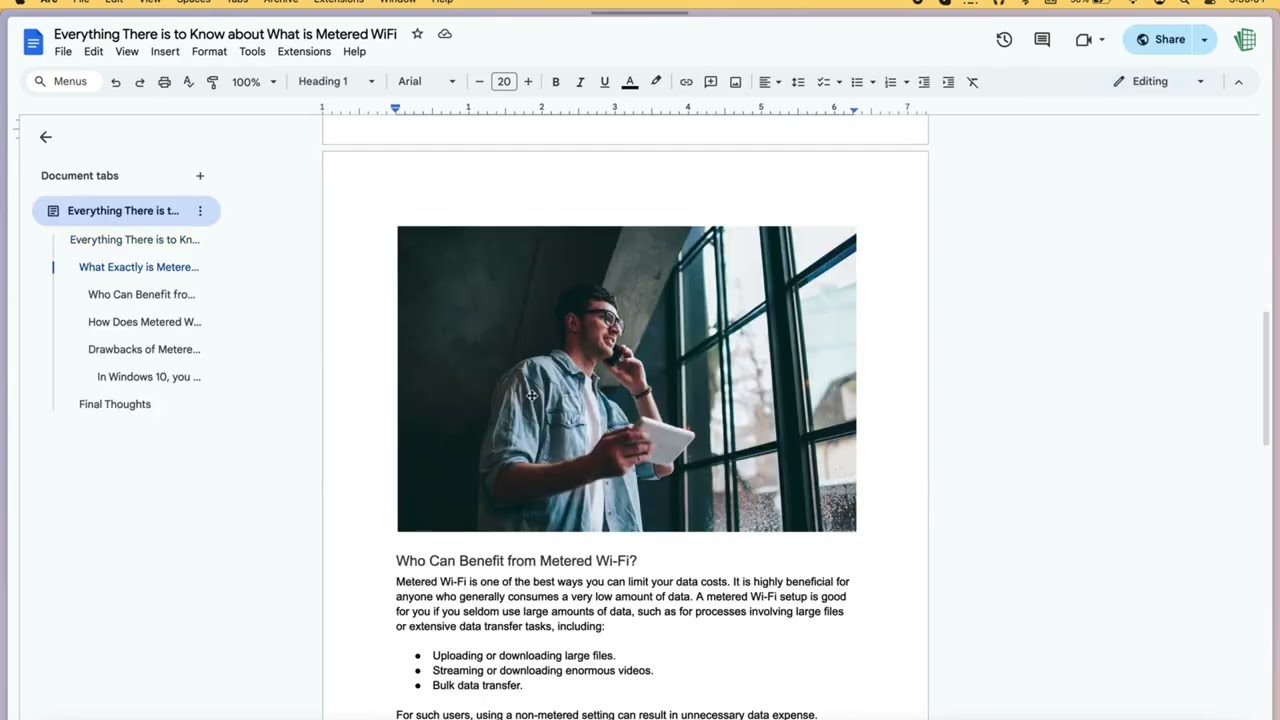This screenshot has height=720, width=1280.
Task: Expand numbered list style options arrow
Action: (x=906, y=82)
